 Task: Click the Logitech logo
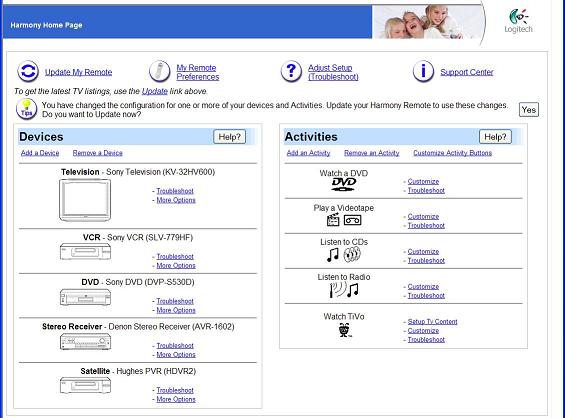coord(519,21)
